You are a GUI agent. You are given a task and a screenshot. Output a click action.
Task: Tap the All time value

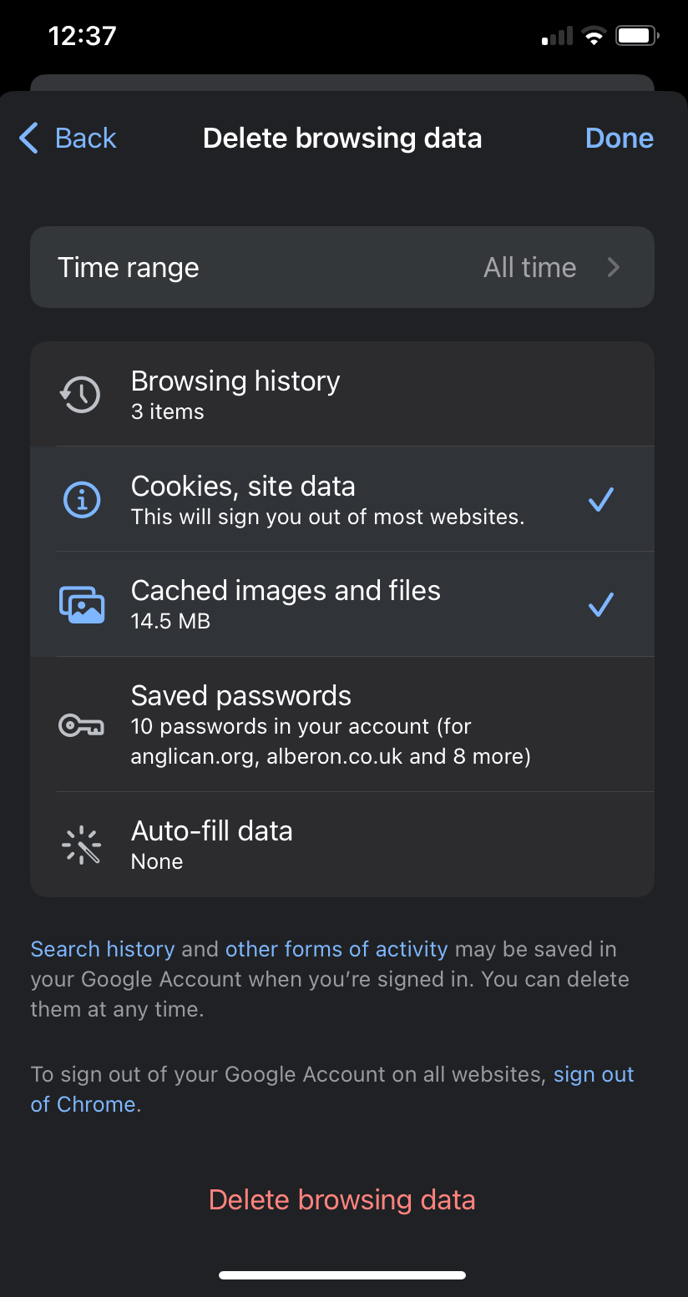(530, 267)
